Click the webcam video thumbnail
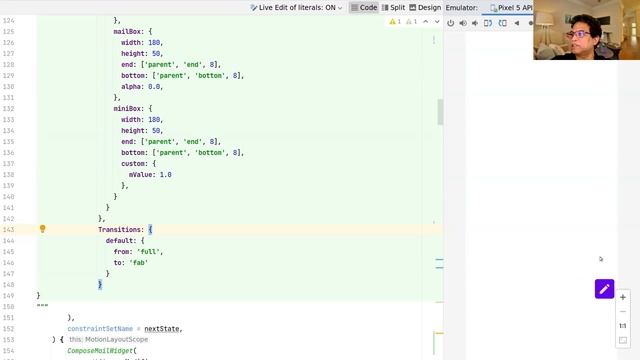 [587, 30]
